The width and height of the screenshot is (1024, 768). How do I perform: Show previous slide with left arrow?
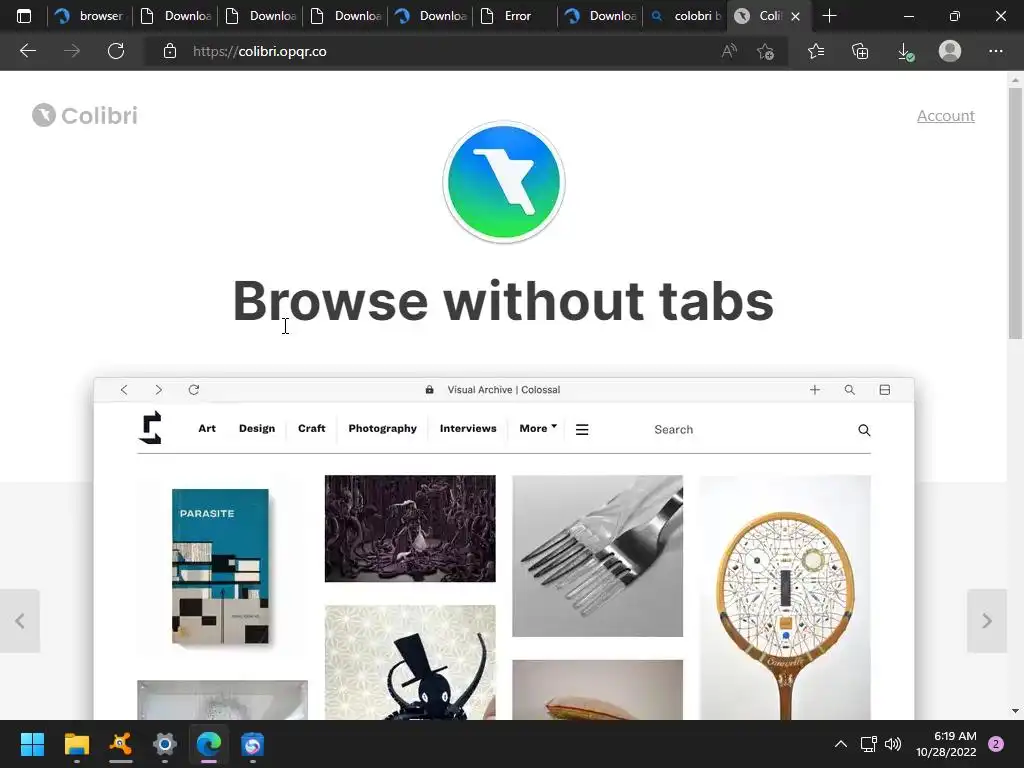(x=20, y=621)
